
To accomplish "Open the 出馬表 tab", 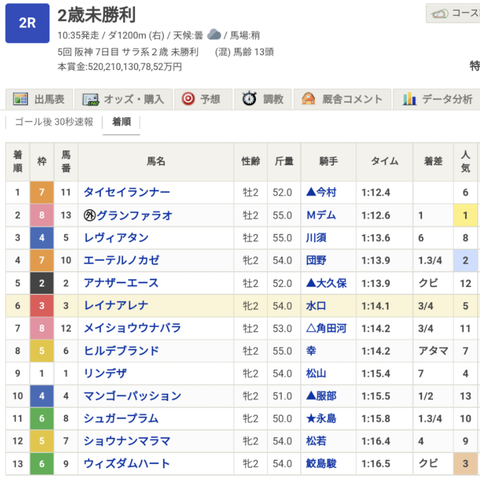I will (x=39, y=99).
